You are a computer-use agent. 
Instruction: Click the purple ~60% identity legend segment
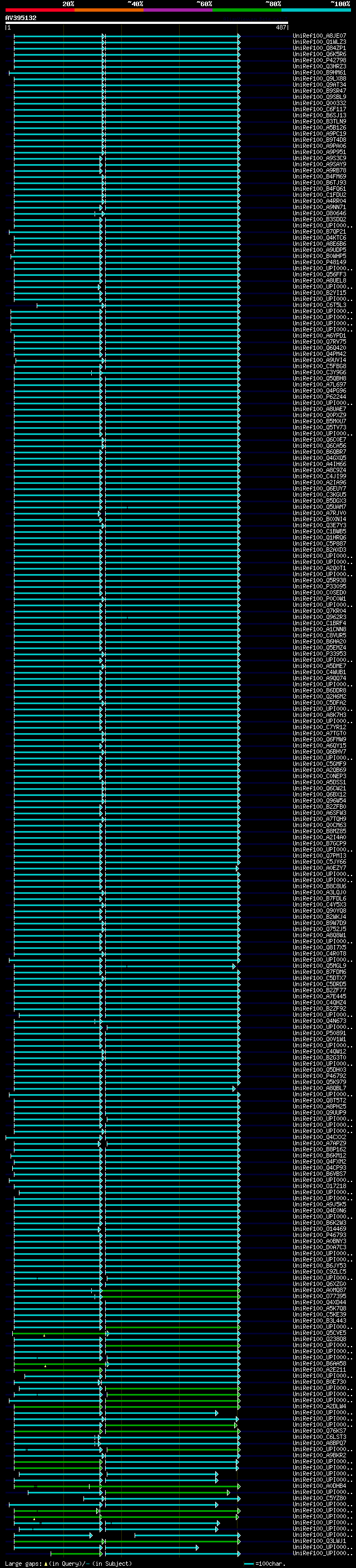177,10
